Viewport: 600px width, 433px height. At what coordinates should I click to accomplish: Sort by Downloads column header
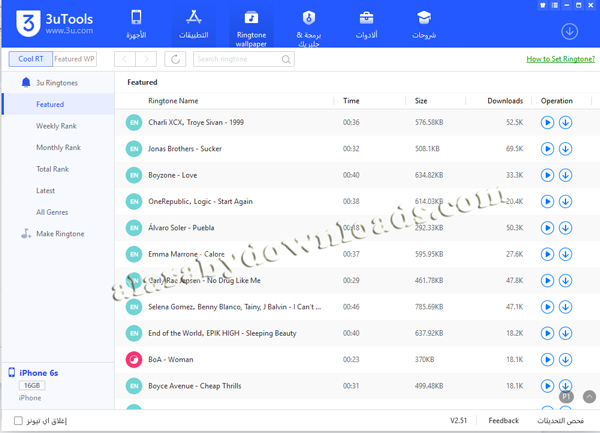[505, 101]
